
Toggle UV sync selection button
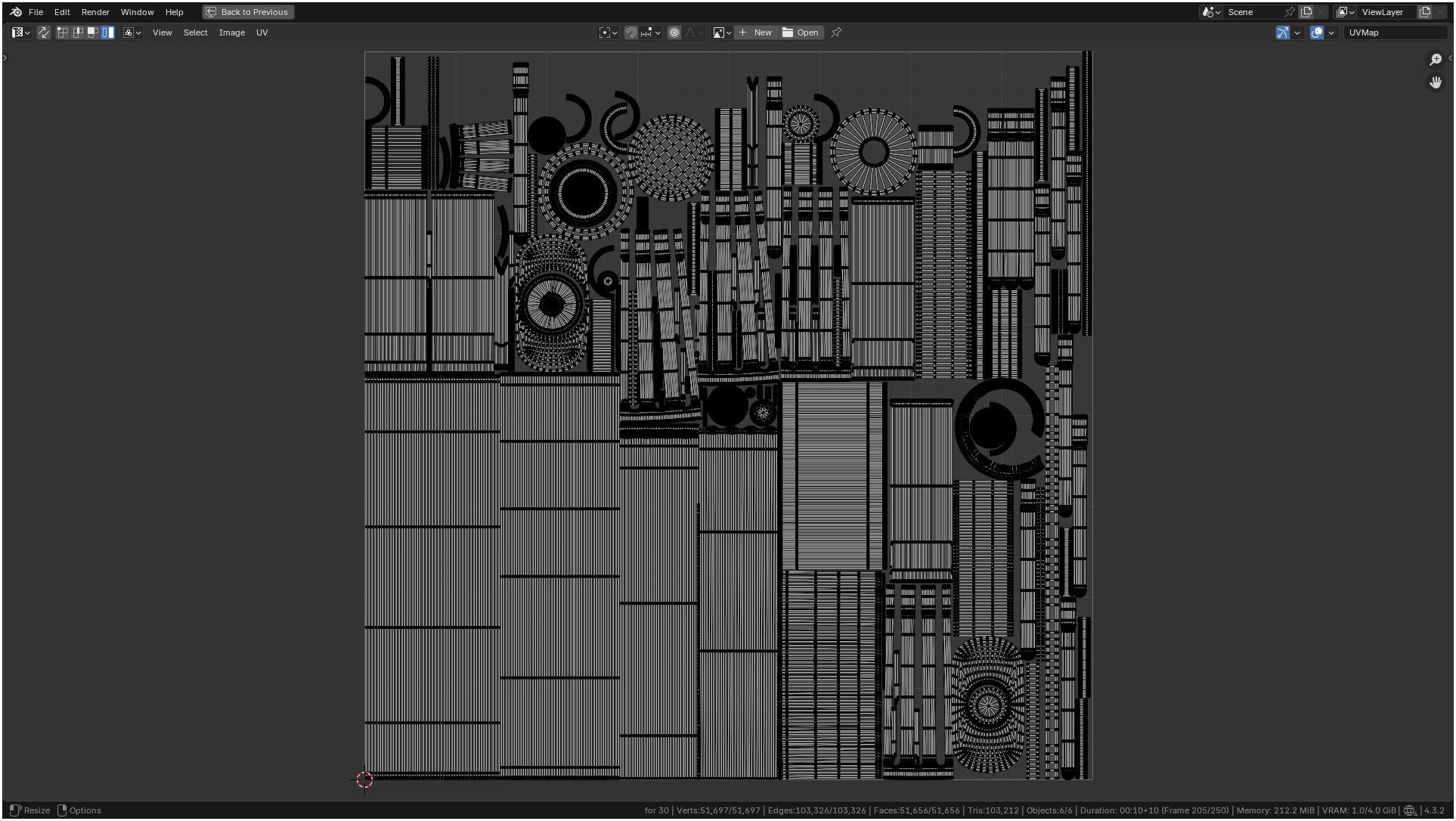pos(44,33)
